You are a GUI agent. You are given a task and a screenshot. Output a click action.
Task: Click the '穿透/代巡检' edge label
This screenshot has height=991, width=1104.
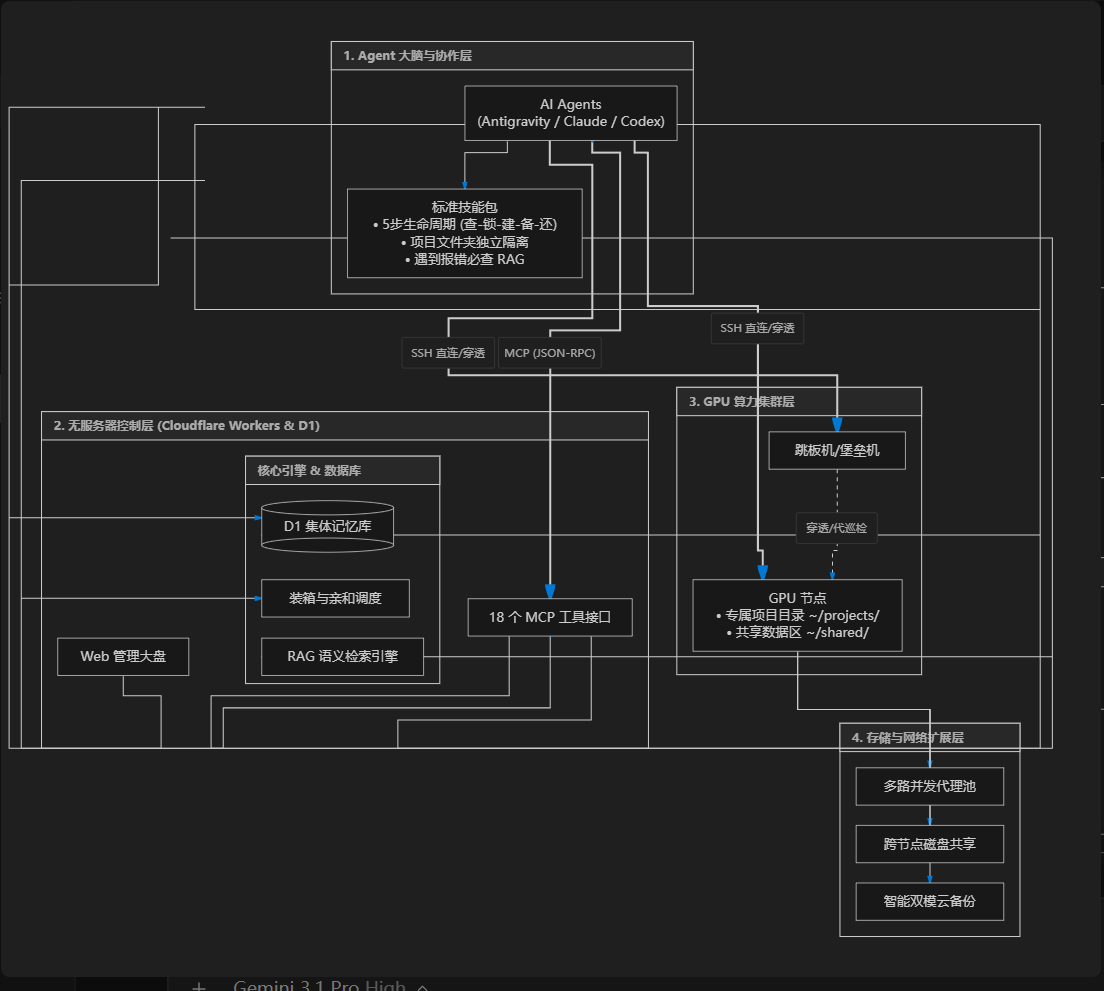click(836, 528)
